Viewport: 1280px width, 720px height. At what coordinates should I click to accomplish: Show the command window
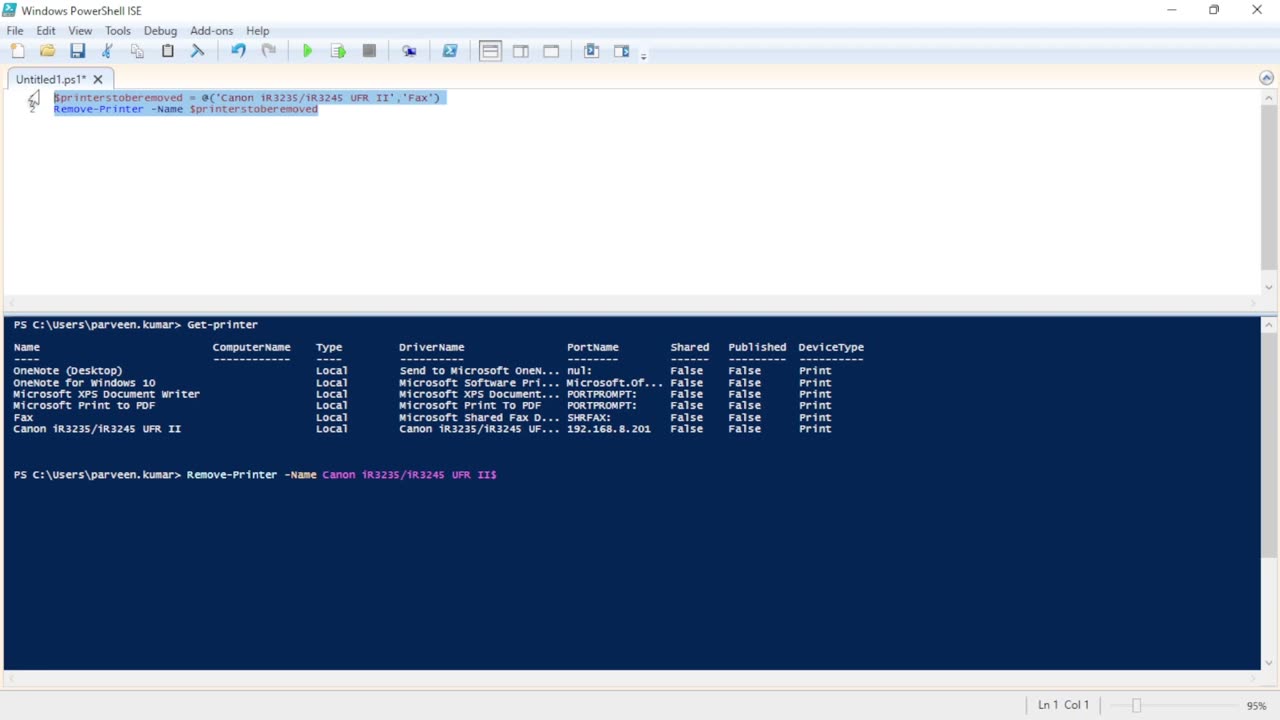click(x=591, y=51)
